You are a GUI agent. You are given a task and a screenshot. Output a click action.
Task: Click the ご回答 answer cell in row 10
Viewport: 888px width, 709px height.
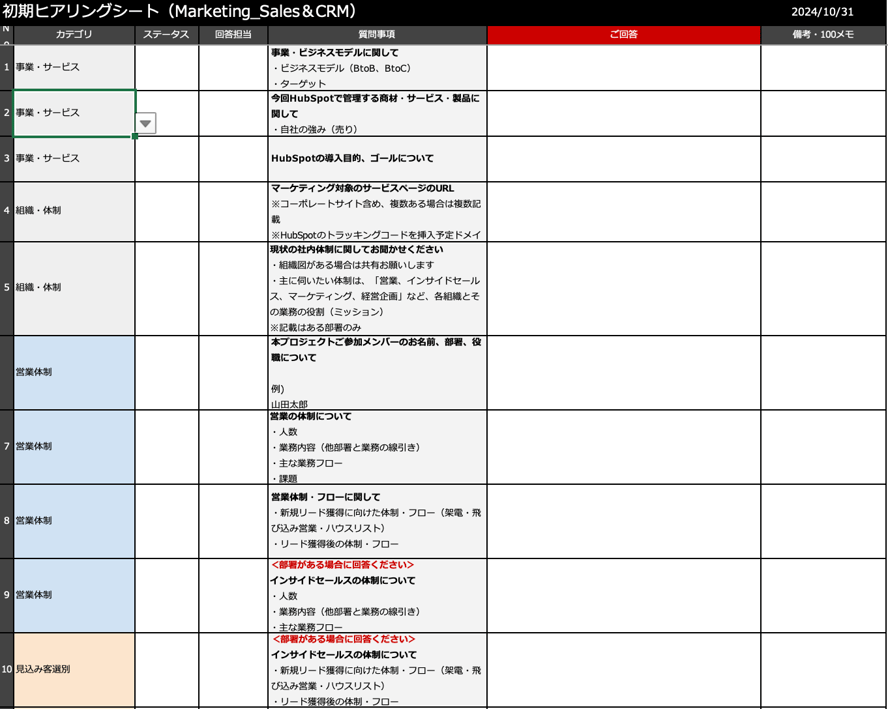[624, 669]
